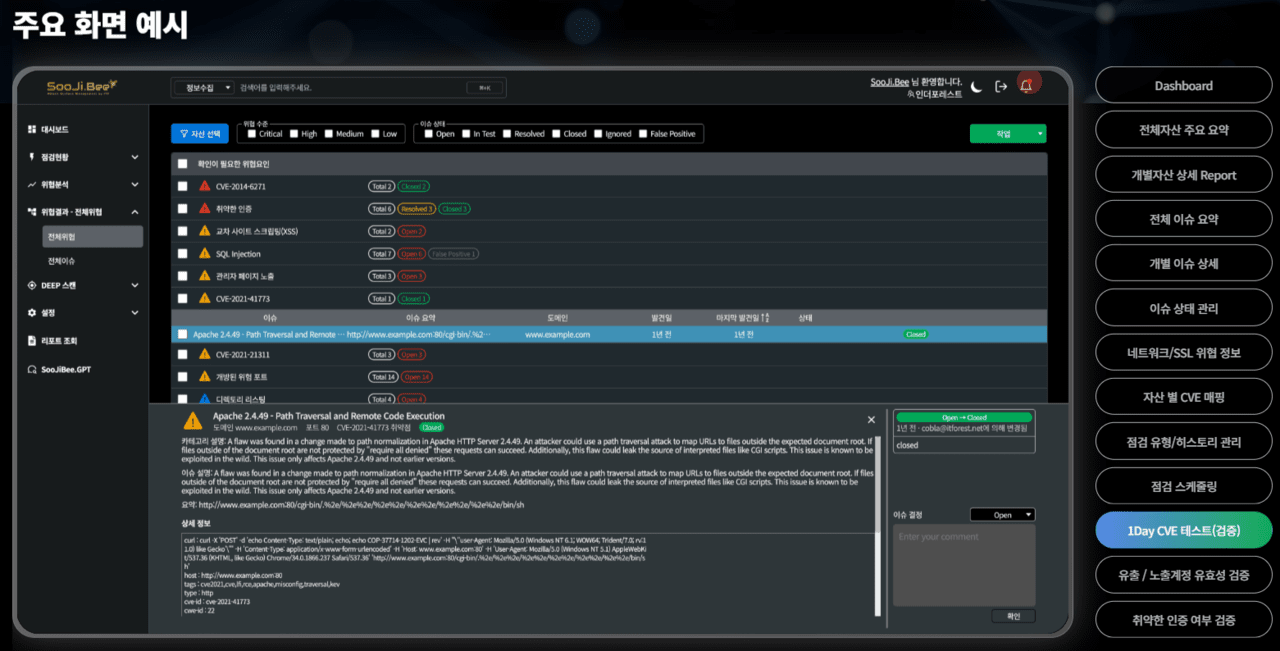Click the notification bell icon
Screen dimensions: 1280x651
pos(1026,86)
